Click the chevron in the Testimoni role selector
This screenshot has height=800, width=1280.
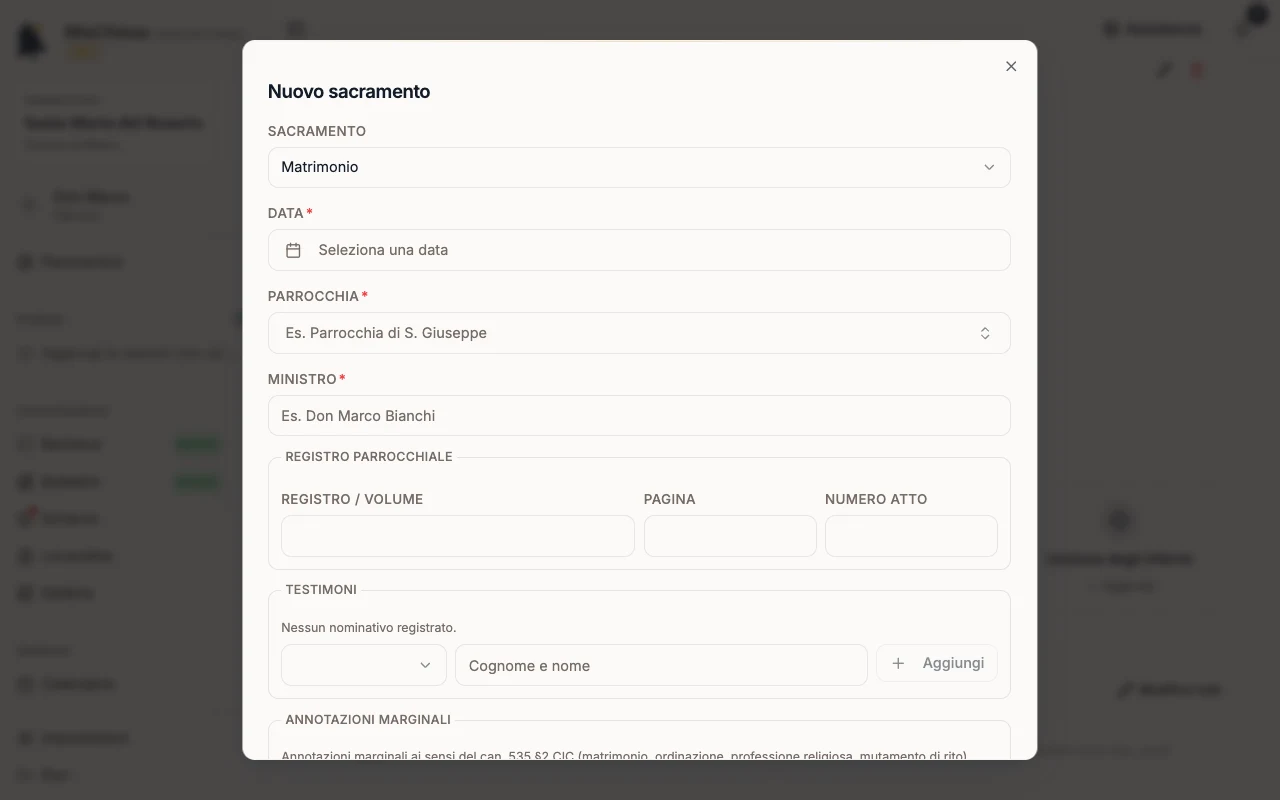coord(425,665)
